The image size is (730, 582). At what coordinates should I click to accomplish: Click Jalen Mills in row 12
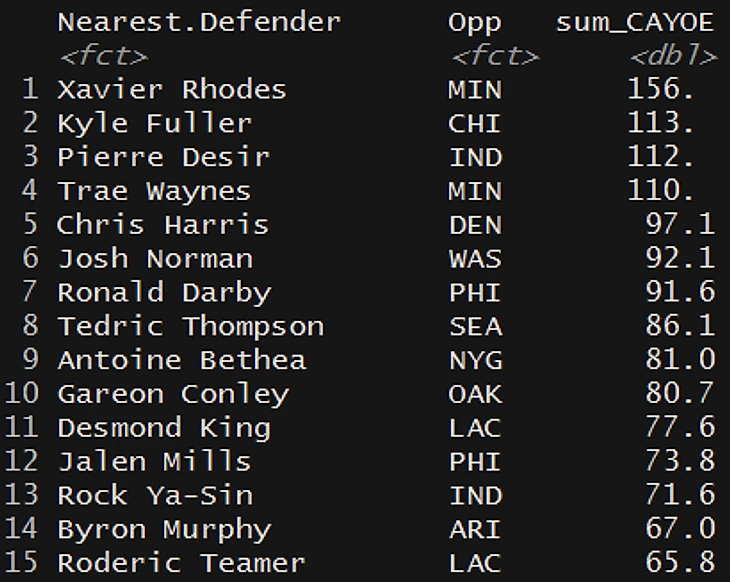(x=154, y=461)
